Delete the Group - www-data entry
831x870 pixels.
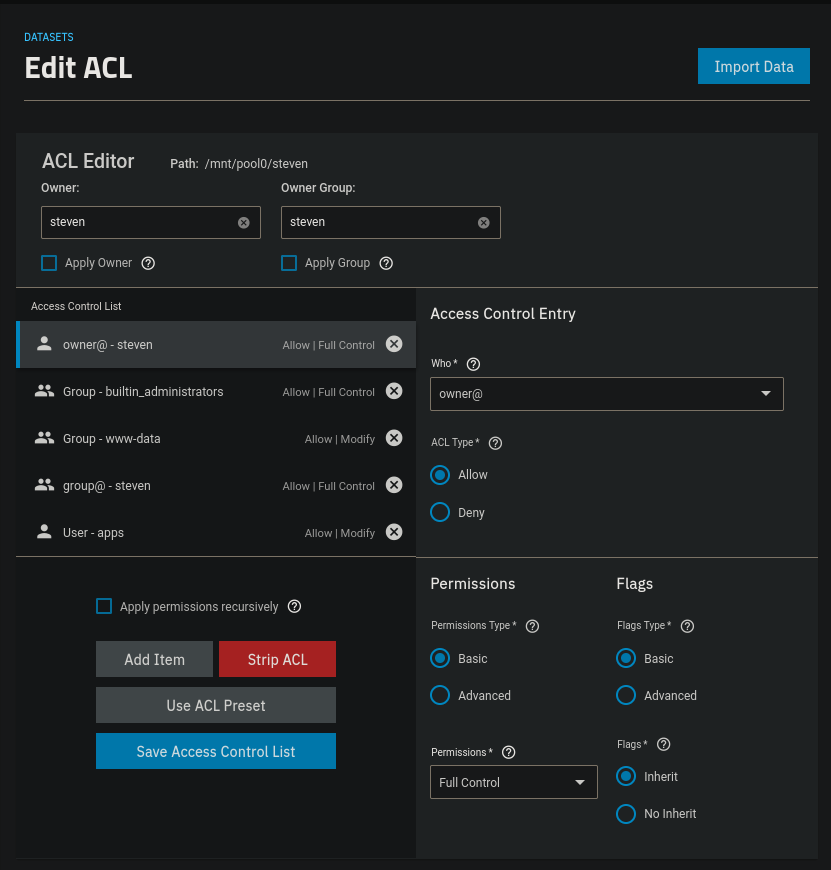pos(394,438)
